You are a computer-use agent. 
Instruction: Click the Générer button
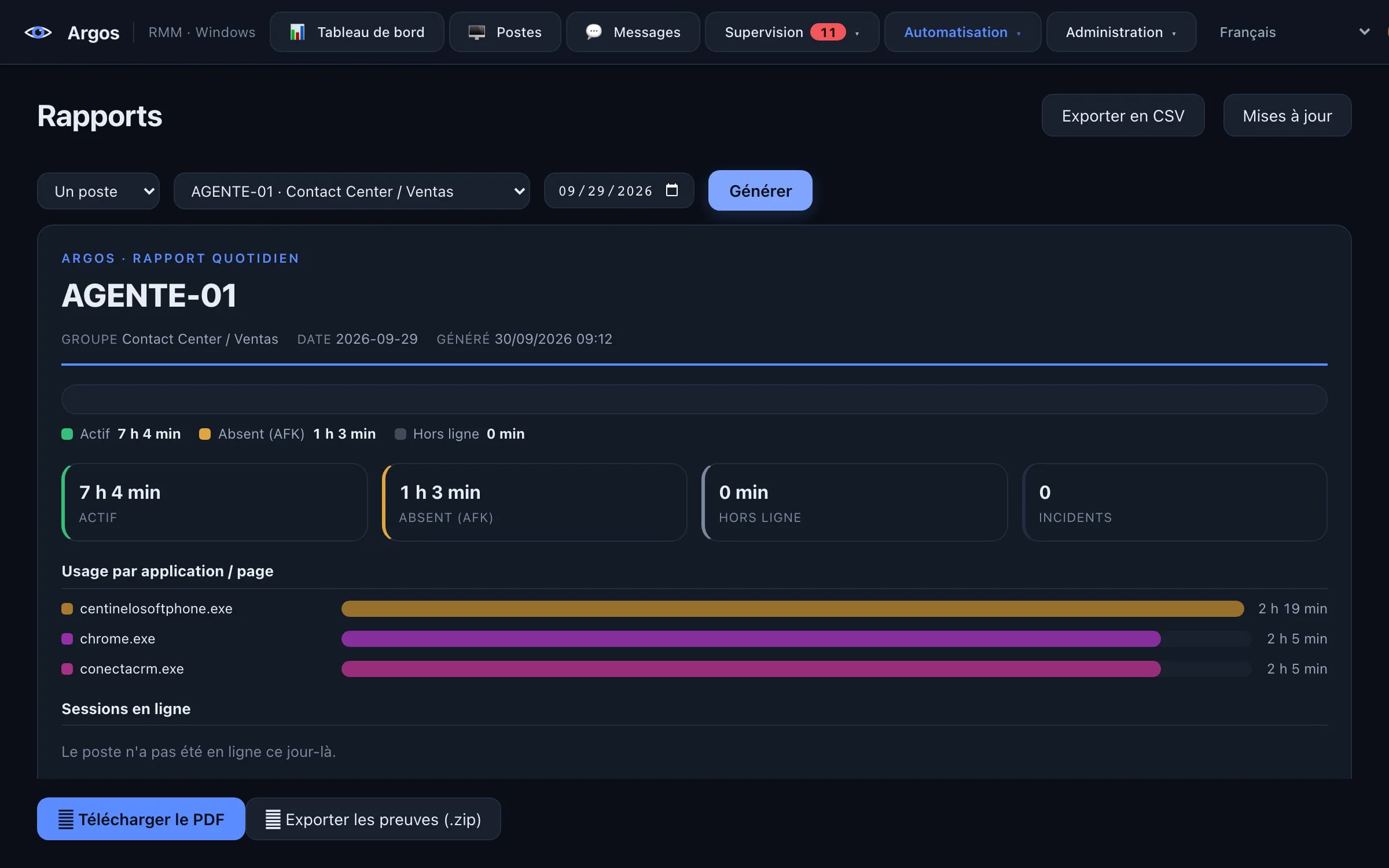pyautogui.click(x=760, y=190)
